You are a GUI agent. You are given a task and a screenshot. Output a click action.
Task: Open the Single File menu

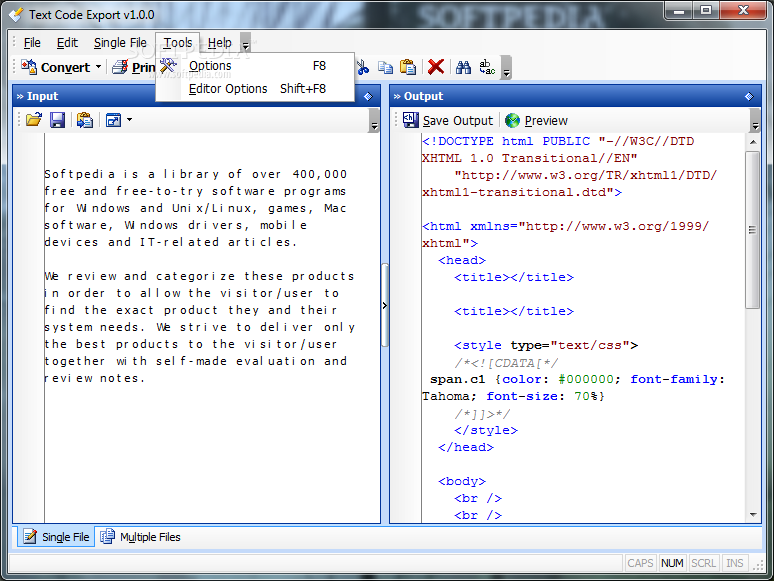[120, 43]
